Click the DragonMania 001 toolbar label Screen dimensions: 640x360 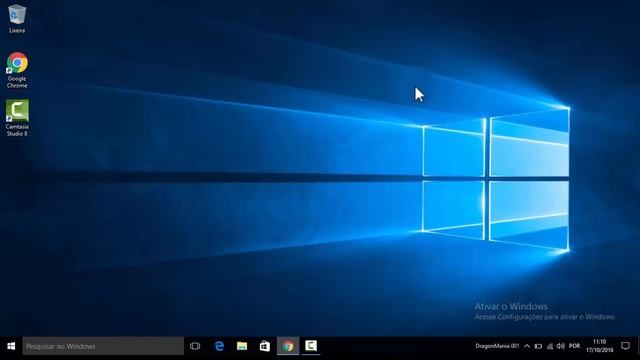[497, 346]
